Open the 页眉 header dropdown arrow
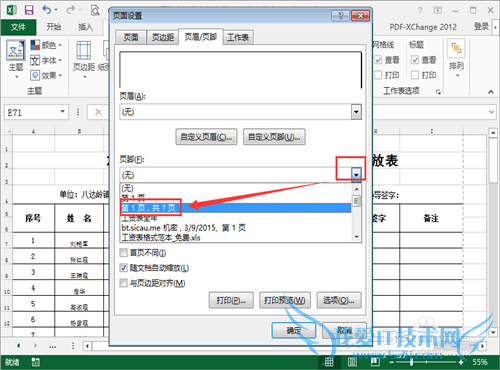Image resolution: width=500 pixels, height=370 pixels. click(x=356, y=112)
